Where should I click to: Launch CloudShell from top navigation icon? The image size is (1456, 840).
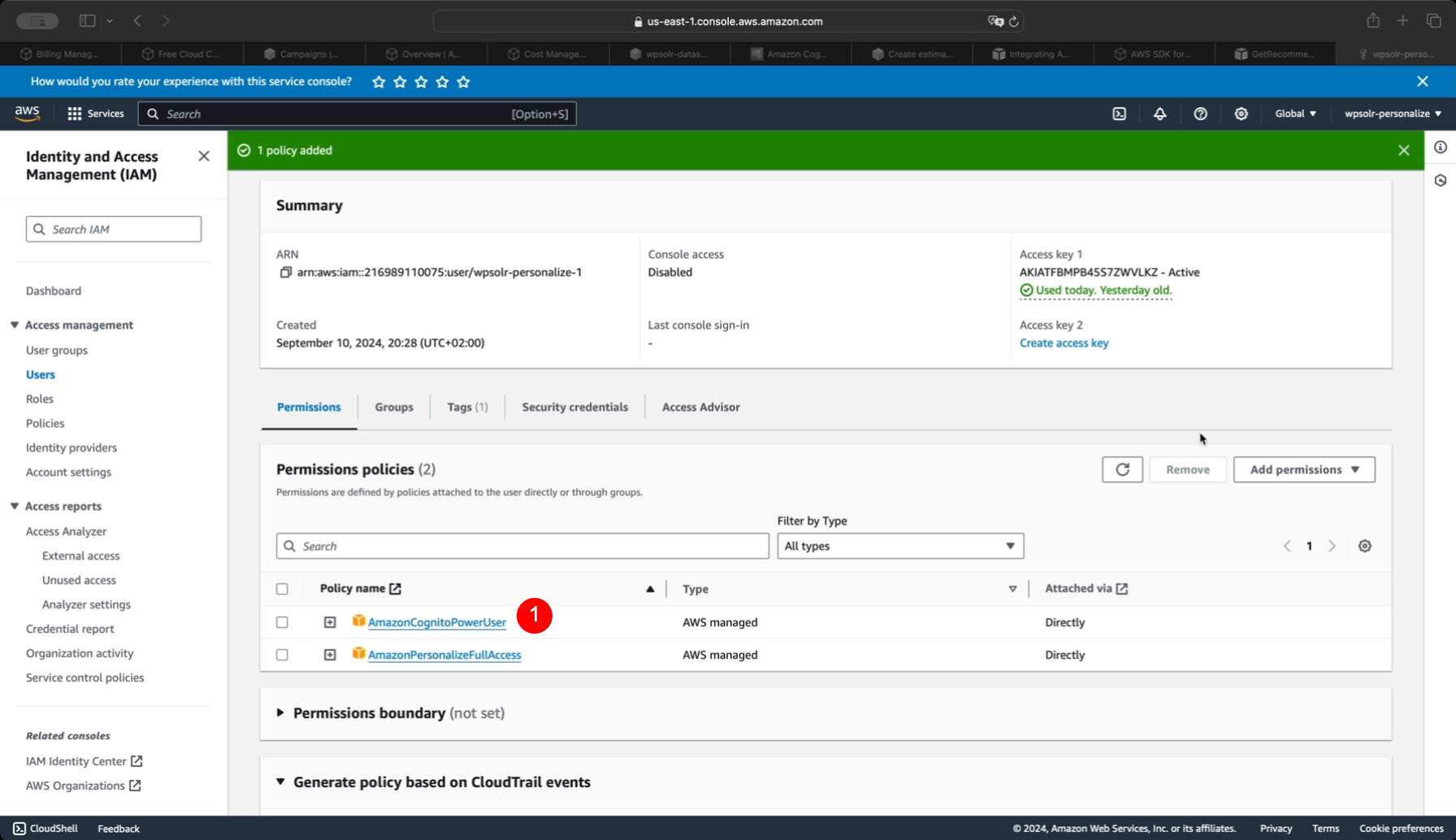(x=1119, y=114)
